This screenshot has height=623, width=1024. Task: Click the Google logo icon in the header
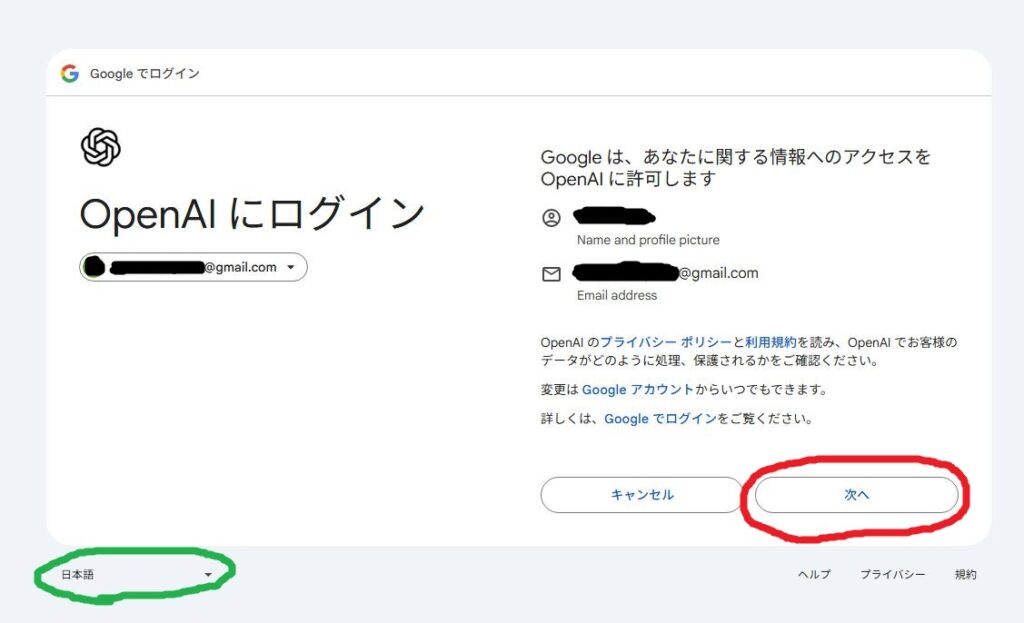[70, 73]
